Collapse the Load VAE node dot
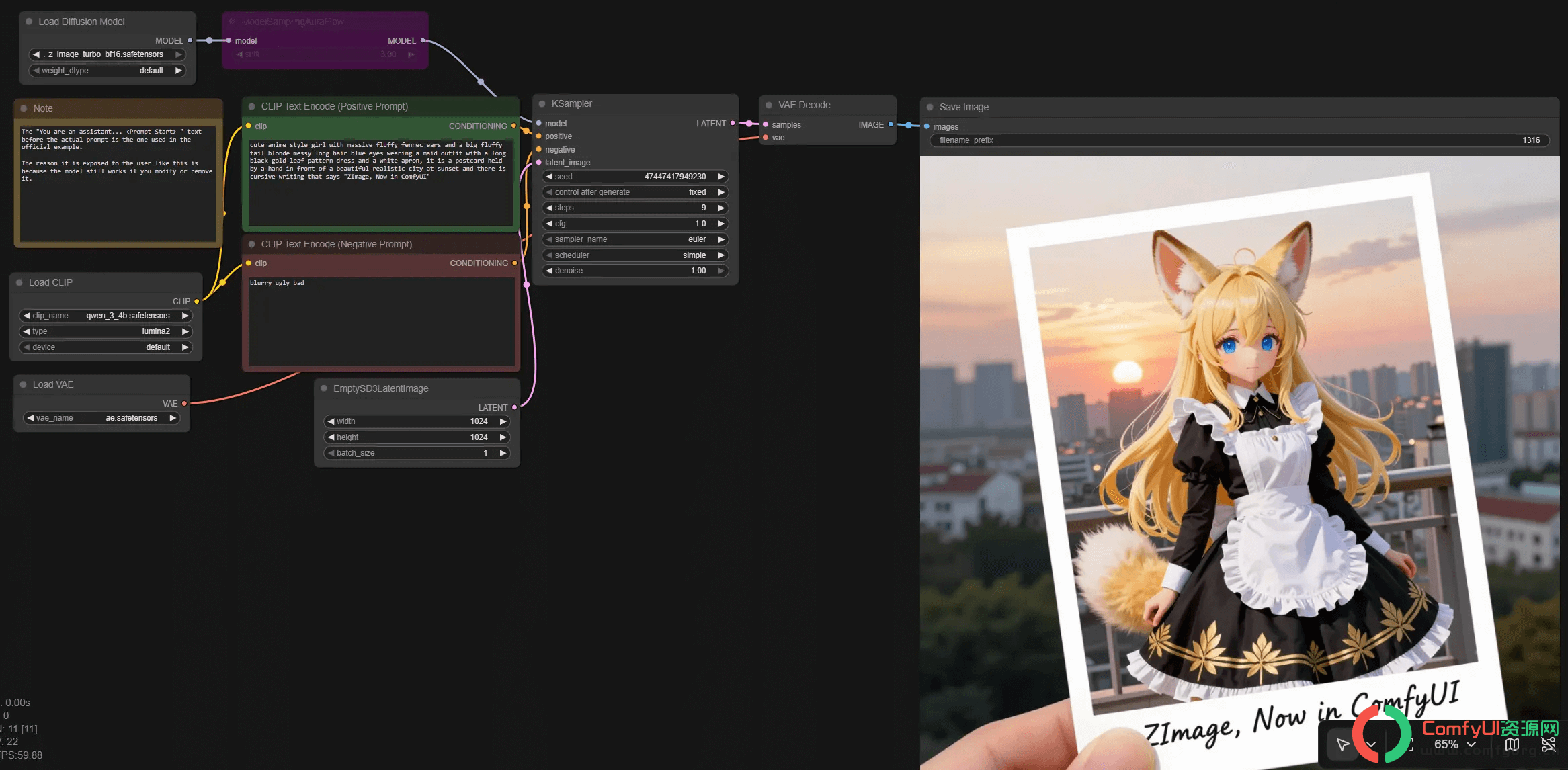The width and height of the screenshot is (1568, 770). pyautogui.click(x=24, y=384)
